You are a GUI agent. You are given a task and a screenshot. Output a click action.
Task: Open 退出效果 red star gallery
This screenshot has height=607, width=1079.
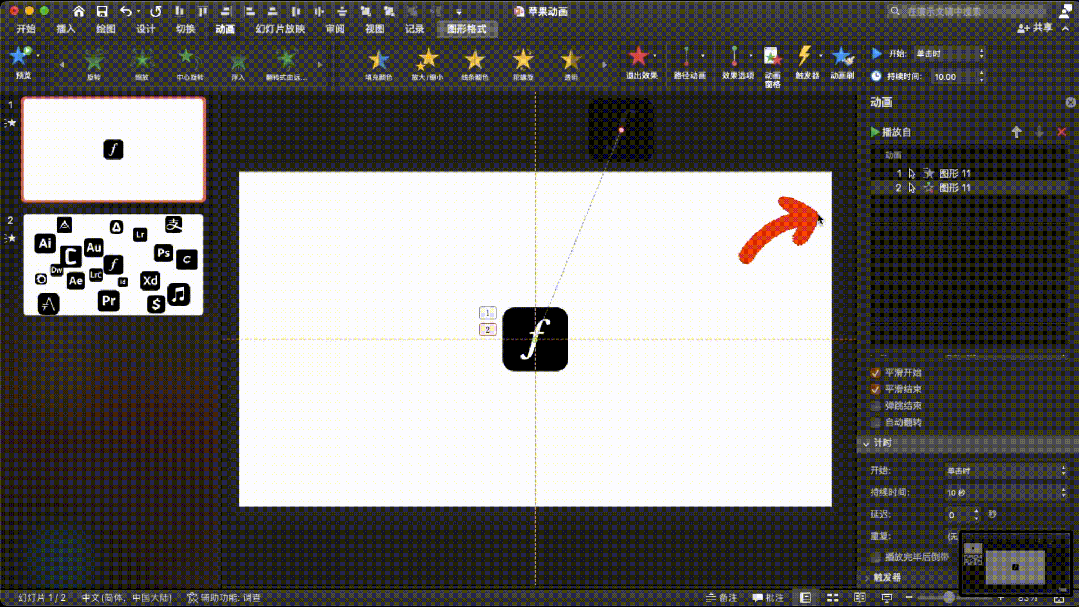[641, 63]
